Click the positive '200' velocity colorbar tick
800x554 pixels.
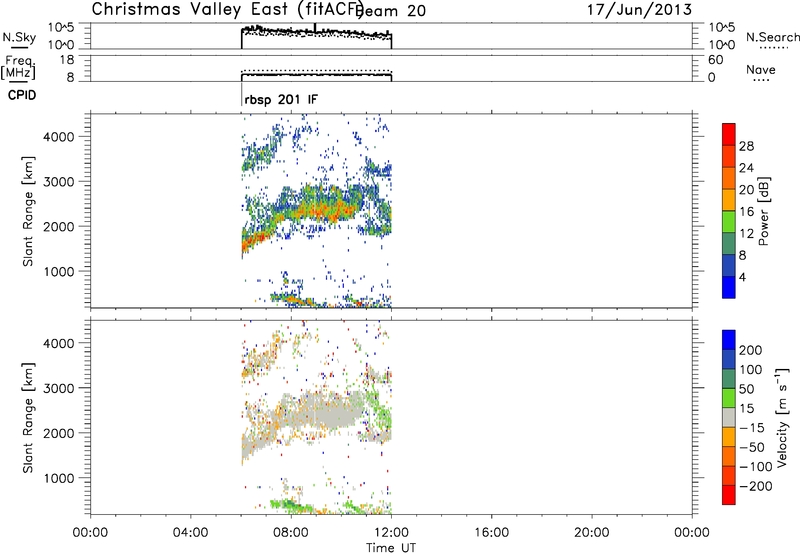[x=751, y=350]
